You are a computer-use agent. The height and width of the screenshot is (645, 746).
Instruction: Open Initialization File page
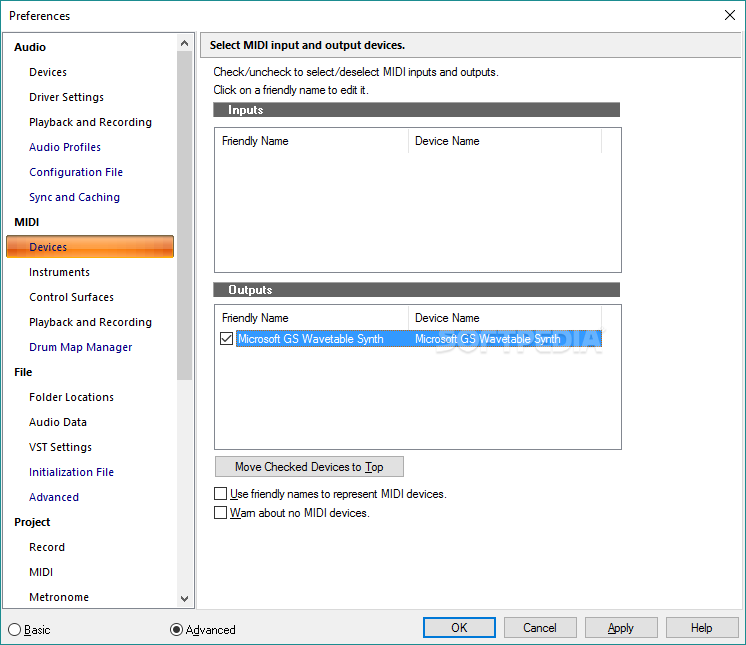click(71, 472)
